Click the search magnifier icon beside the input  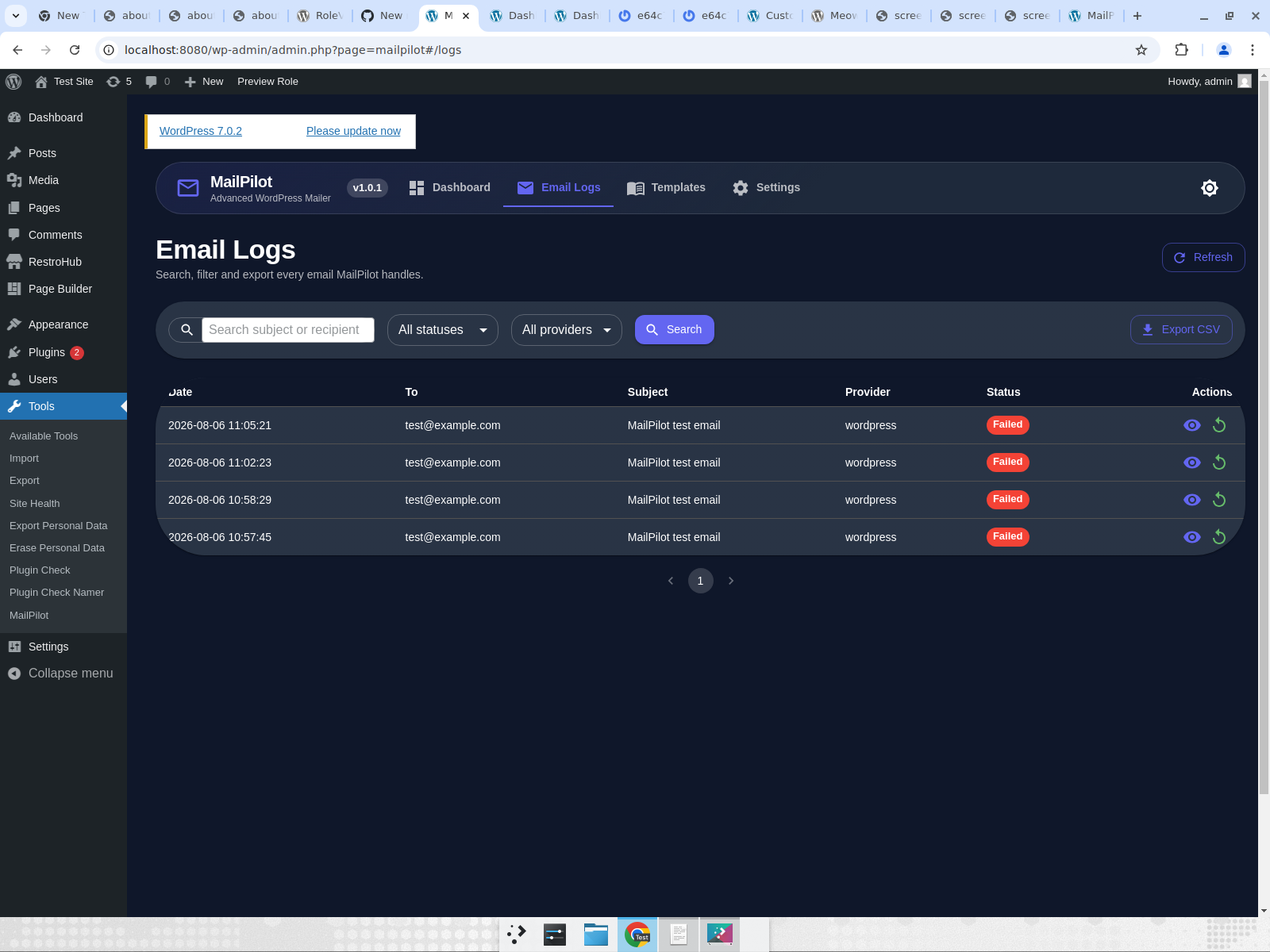point(187,330)
